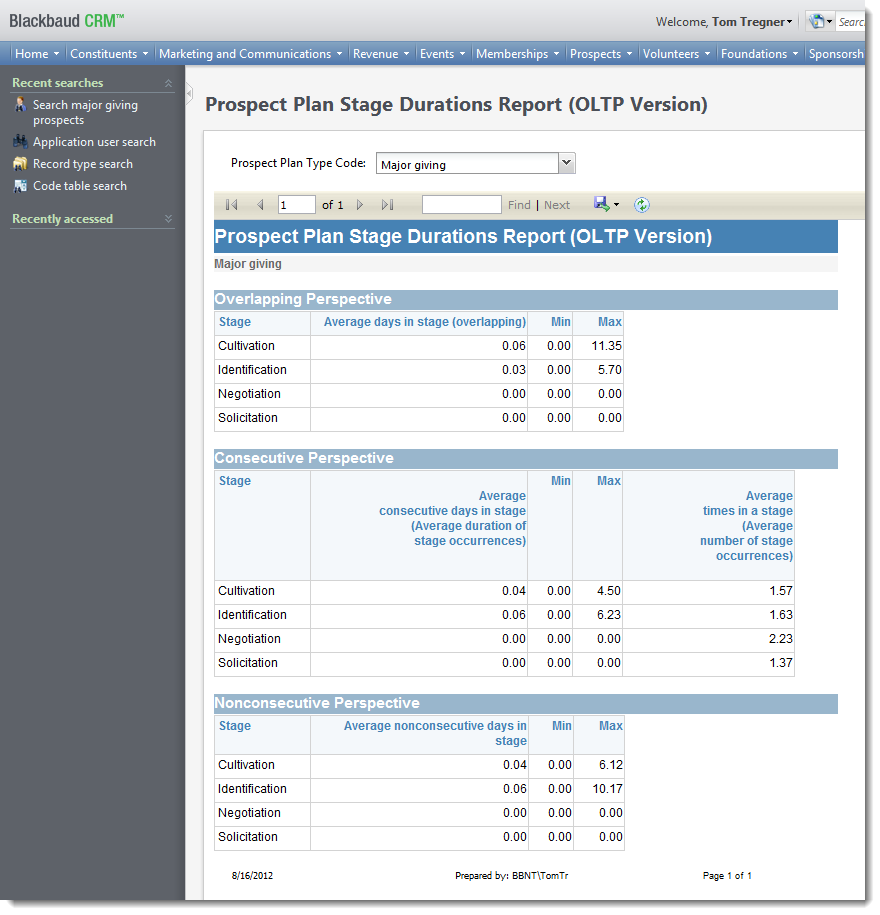The image size is (880, 915).
Task: Click the 8/16/2012 date in footer
Action: (x=252, y=876)
